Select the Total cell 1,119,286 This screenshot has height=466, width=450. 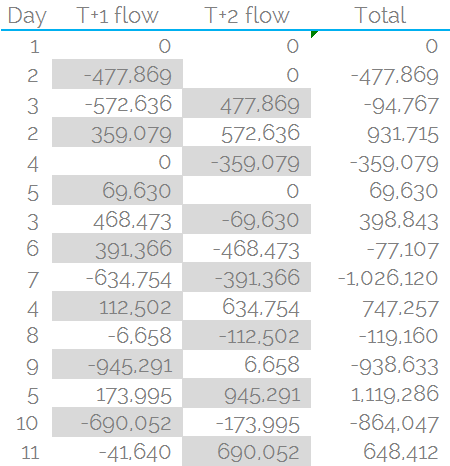click(x=381, y=393)
